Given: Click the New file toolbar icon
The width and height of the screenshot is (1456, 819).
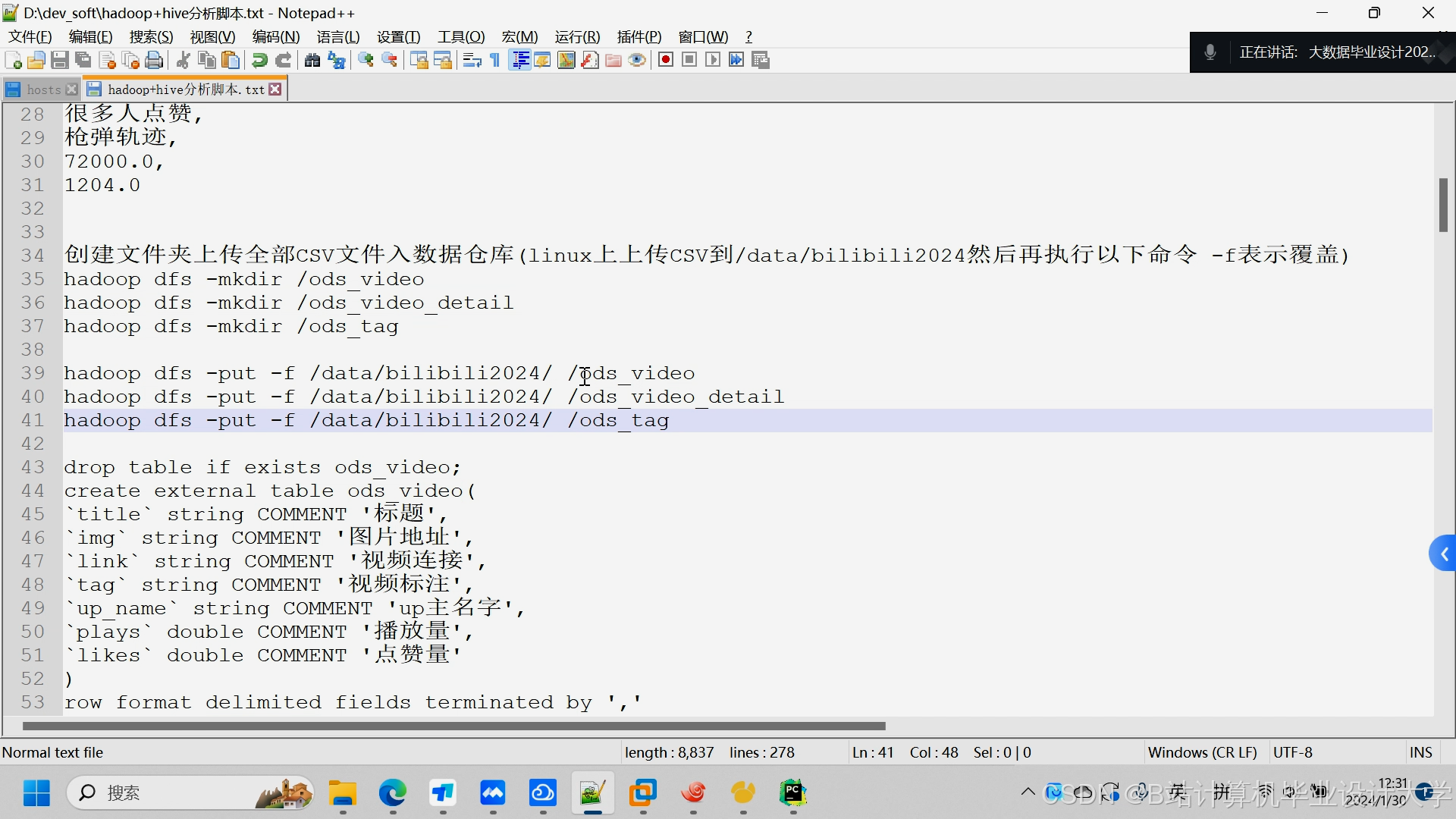Looking at the screenshot, I should point(13,61).
